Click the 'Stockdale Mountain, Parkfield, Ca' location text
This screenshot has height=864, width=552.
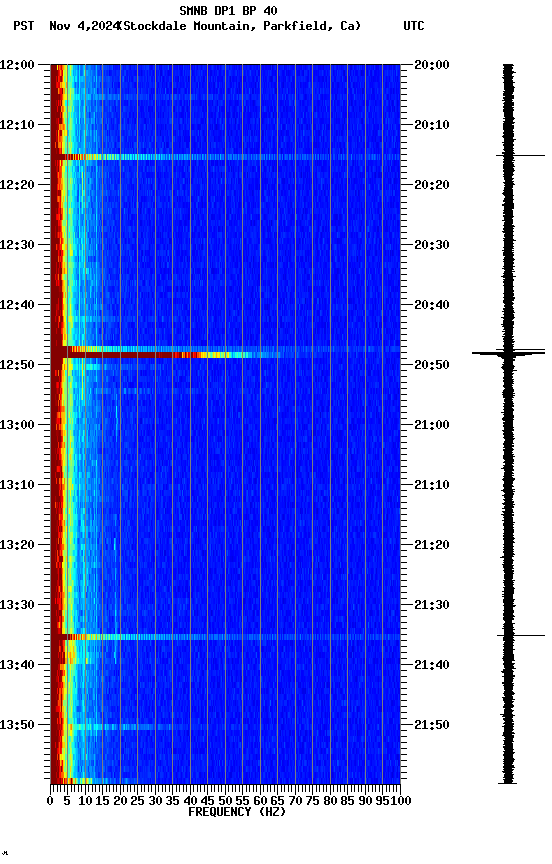tap(240, 26)
